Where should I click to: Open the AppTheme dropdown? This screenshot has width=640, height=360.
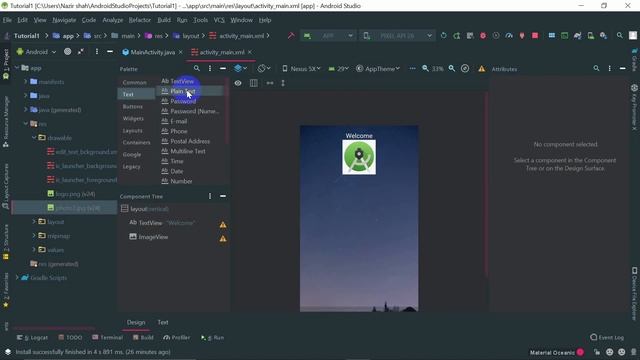(x=378, y=69)
